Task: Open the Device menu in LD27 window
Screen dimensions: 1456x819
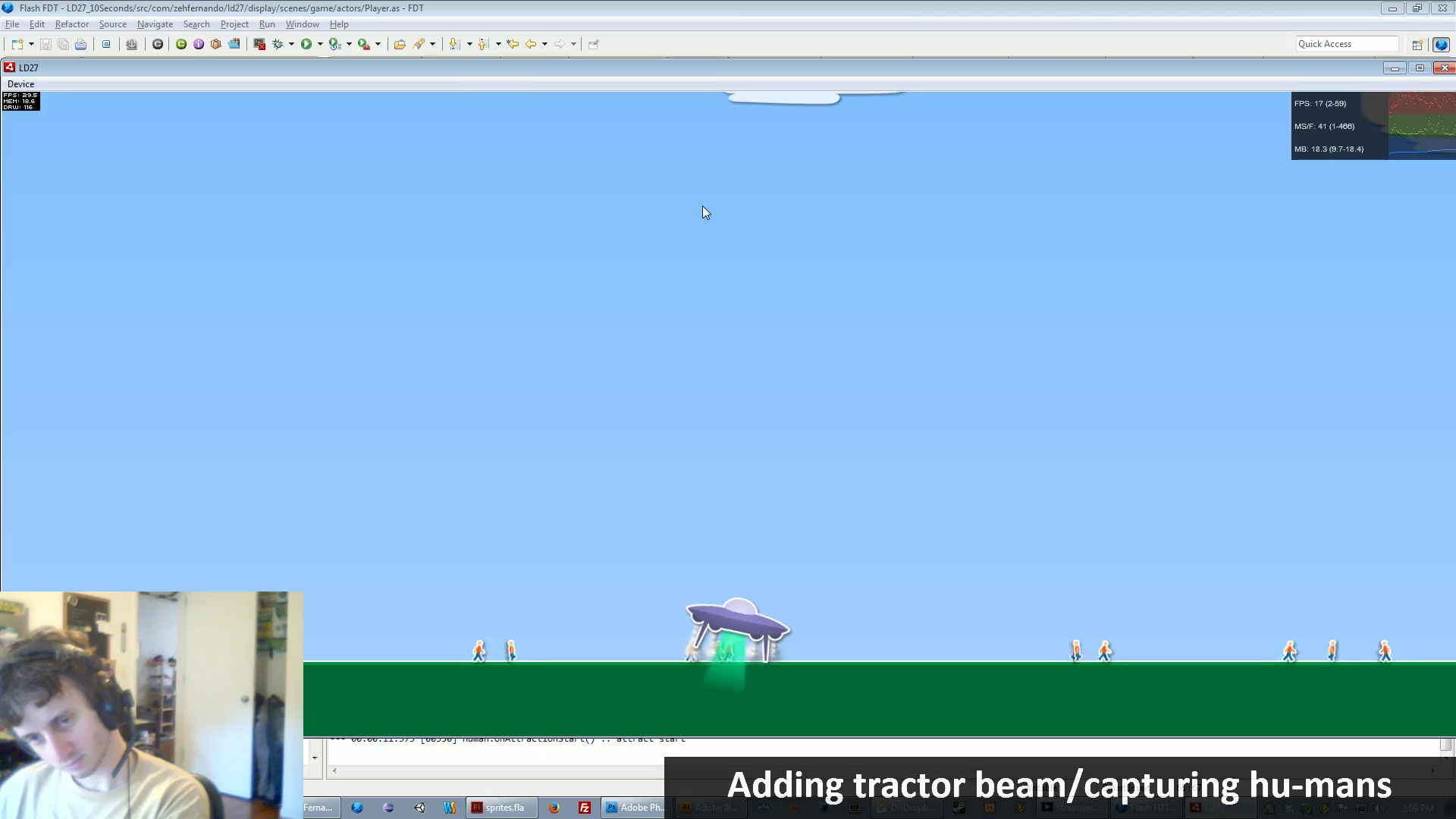Action: click(x=20, y=84)
